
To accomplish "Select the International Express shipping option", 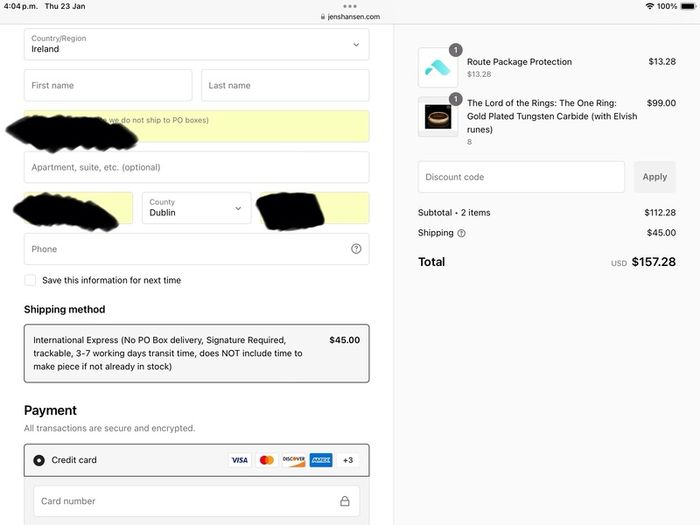I will pyautogui.click(x=196, y=354).
